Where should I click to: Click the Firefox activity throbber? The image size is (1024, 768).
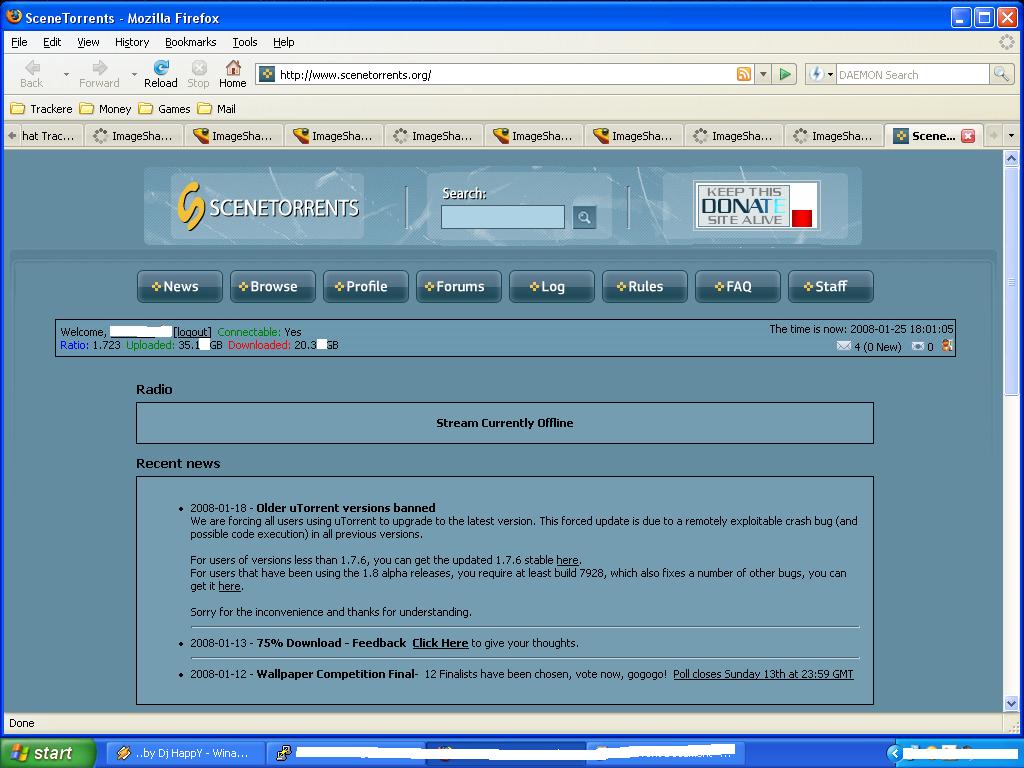[x=1007, y=42]
